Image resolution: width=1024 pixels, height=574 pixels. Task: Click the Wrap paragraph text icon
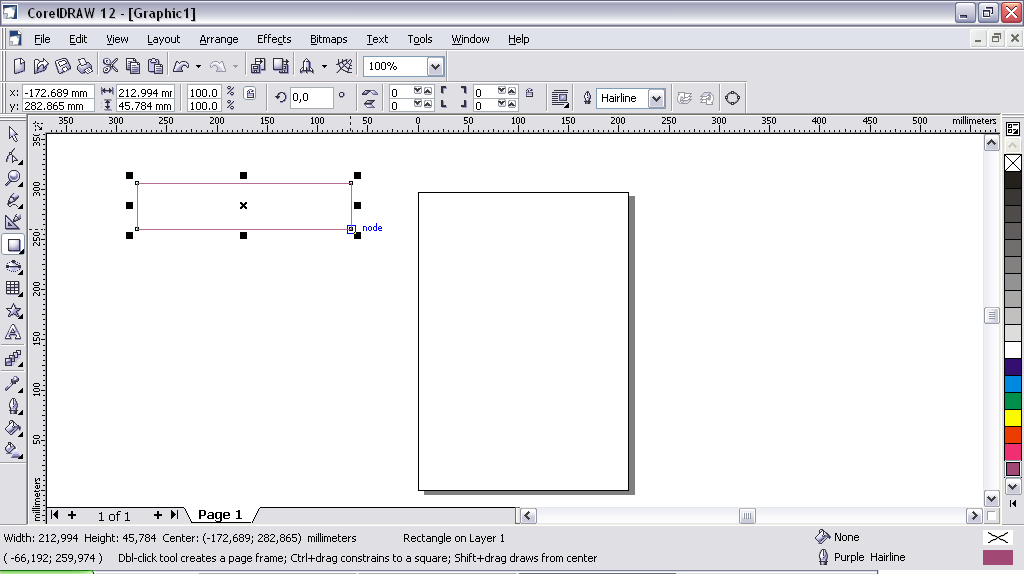pos(560,99)
